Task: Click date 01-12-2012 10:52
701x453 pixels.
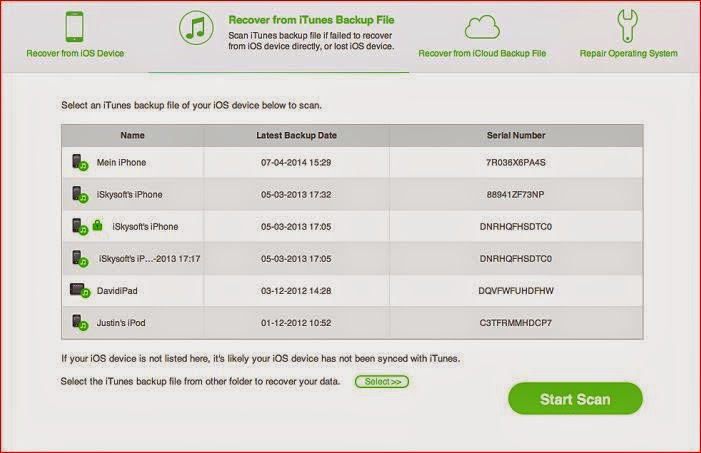Action: 296,323
